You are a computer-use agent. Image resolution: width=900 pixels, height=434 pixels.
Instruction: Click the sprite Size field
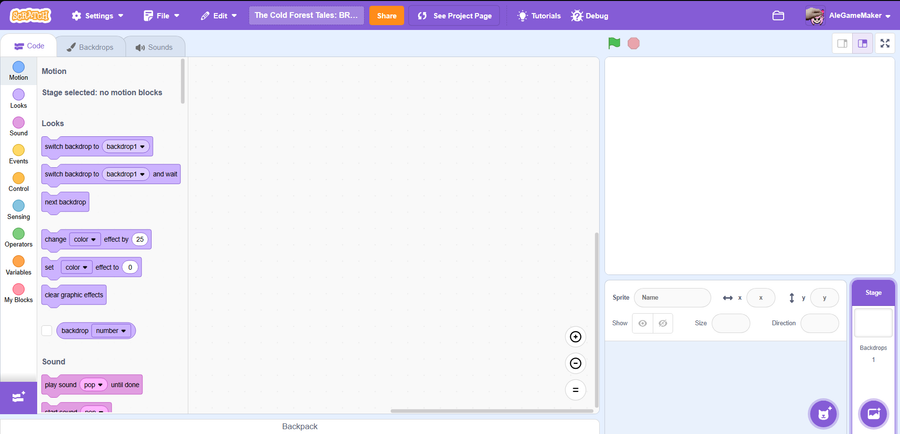click(731, 323)
